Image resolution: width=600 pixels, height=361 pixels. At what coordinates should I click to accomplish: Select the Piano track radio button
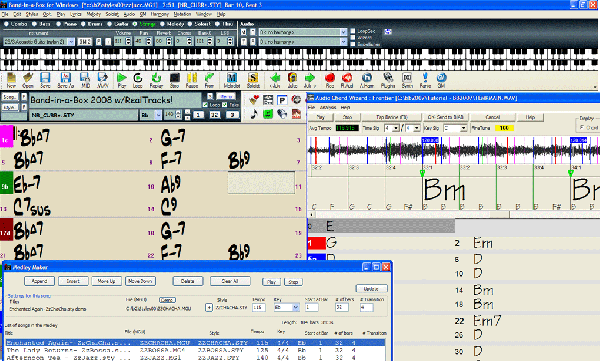59,24
